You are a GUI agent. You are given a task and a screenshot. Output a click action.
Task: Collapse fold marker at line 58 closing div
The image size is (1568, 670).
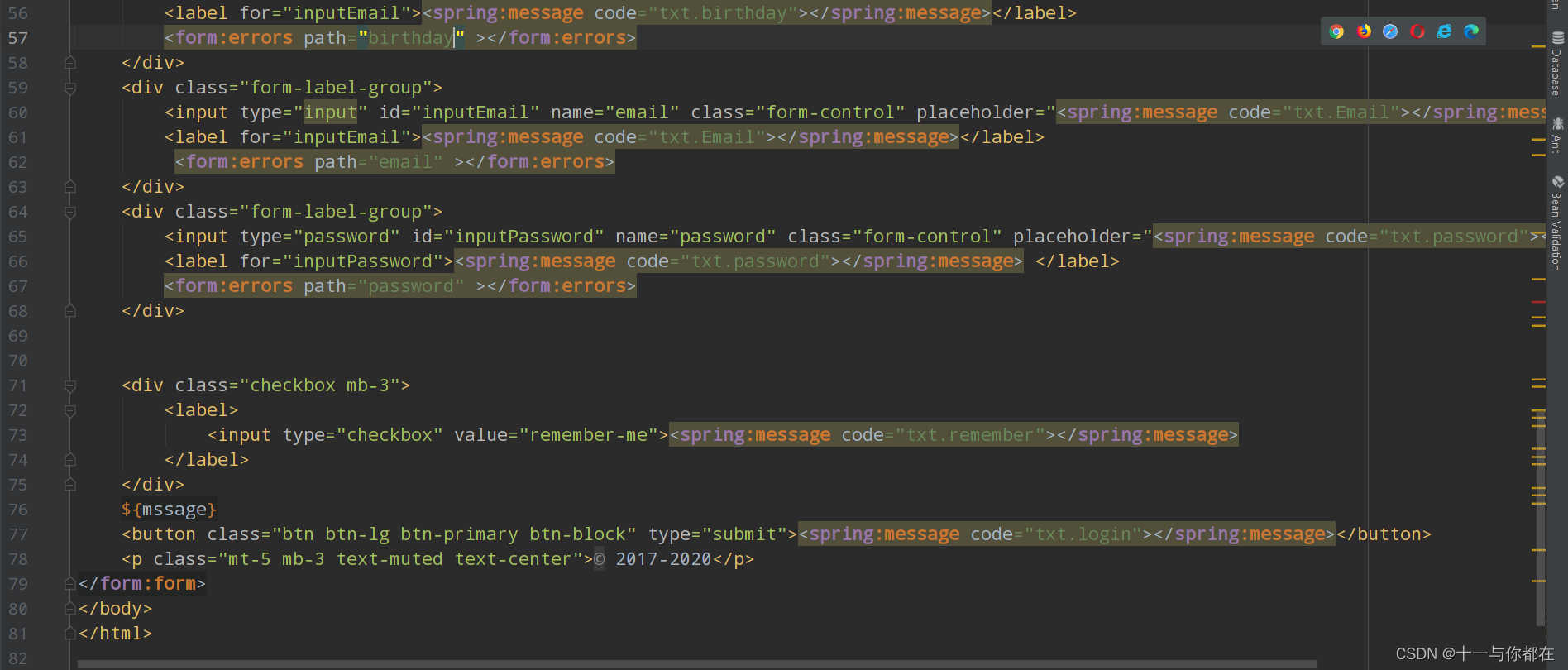(70, 63)
